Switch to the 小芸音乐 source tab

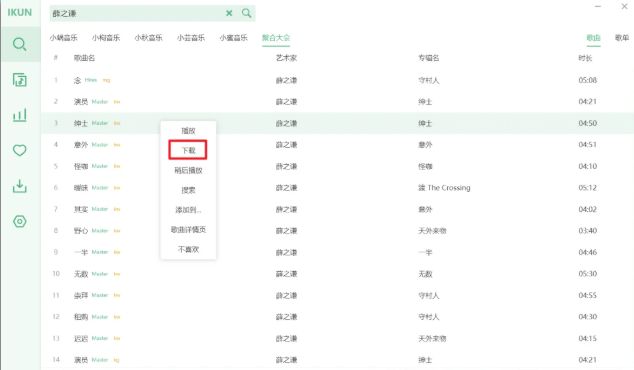[x=191, y=38]
